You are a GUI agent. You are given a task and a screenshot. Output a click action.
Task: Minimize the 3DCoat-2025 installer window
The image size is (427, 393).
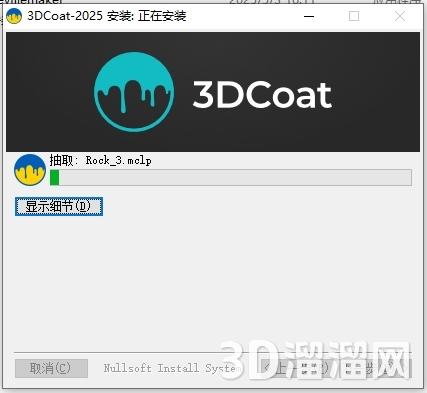point(309,16)
